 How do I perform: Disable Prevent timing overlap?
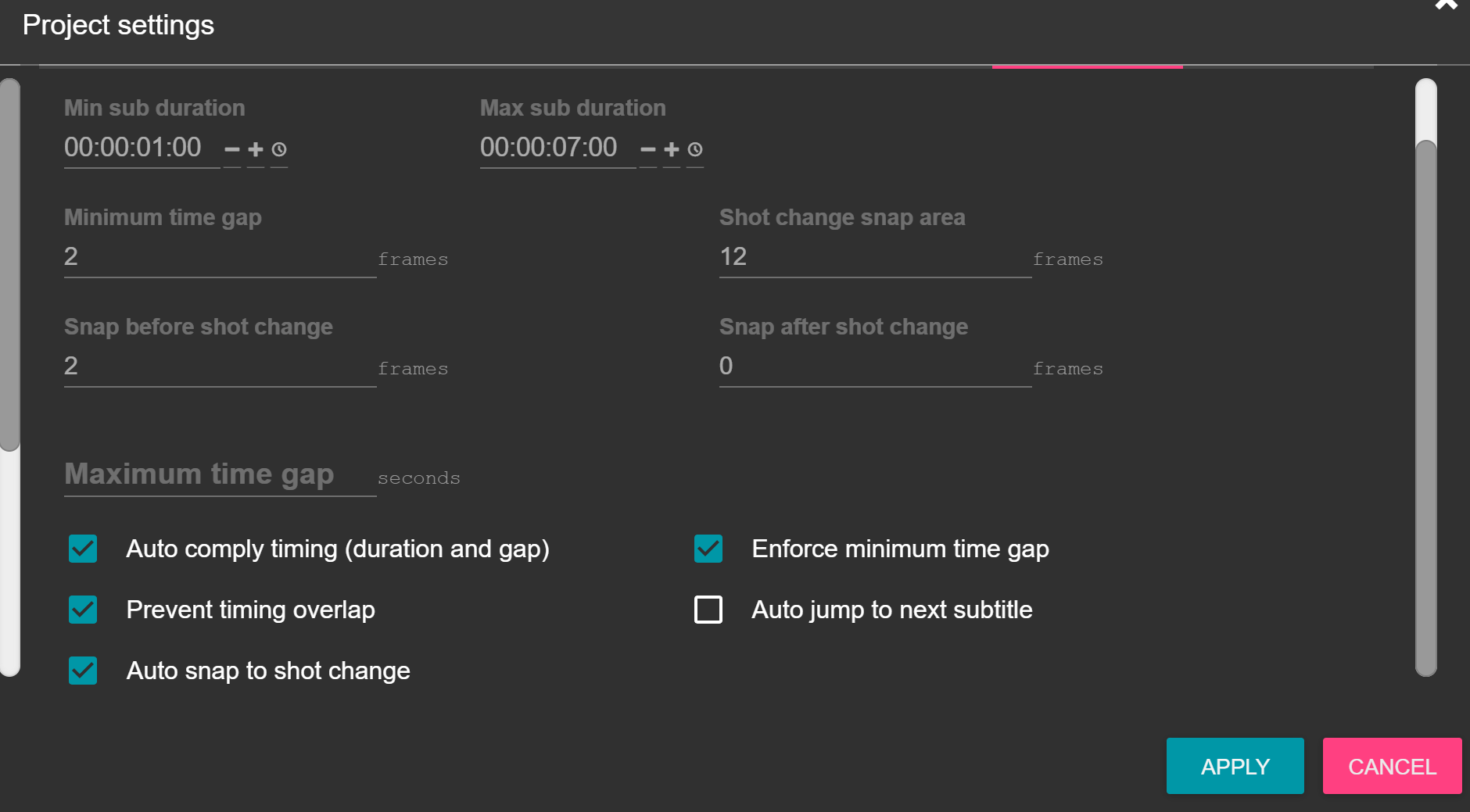coord(83,610)
